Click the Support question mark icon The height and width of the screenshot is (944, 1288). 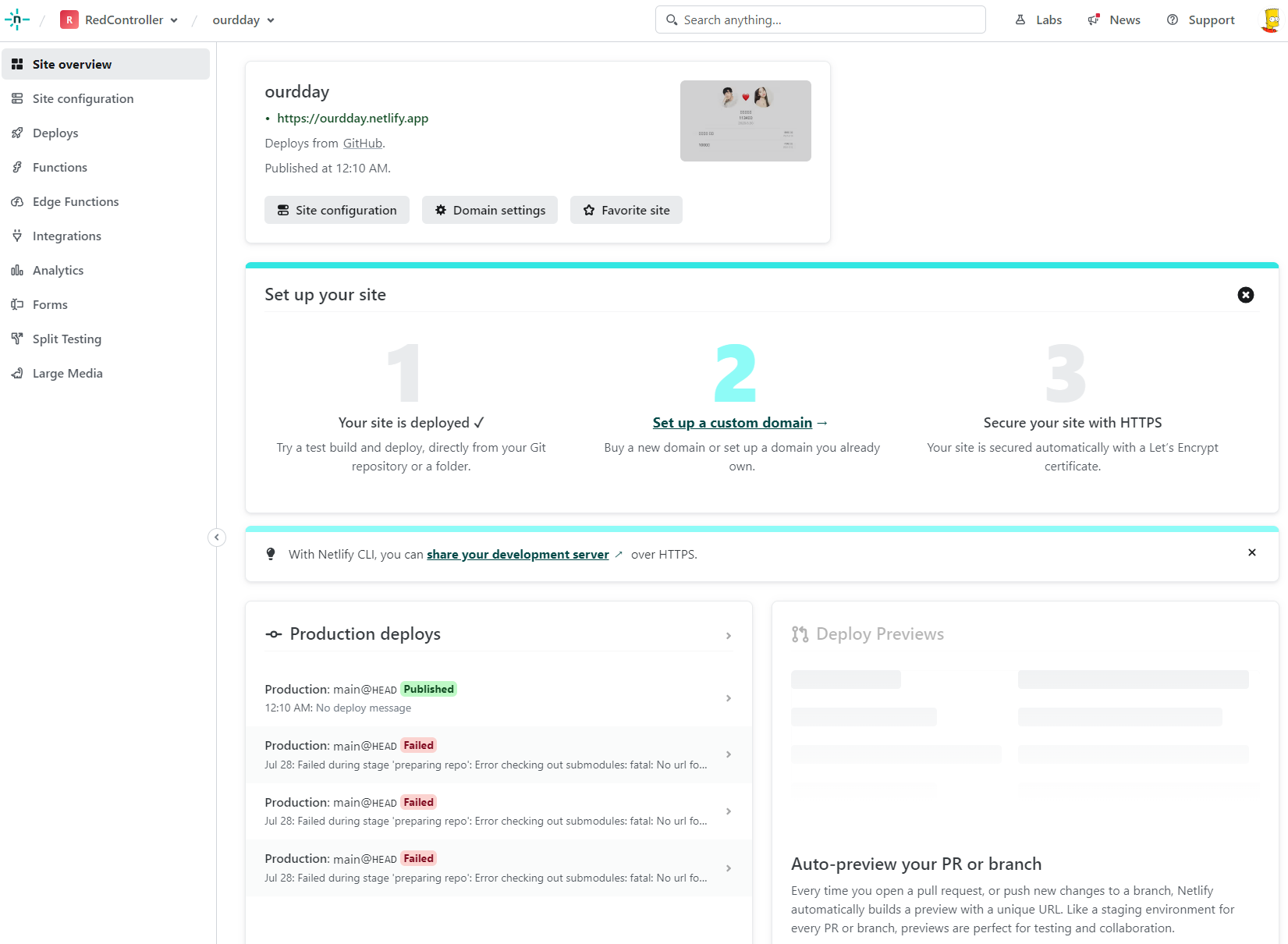coord(1173,20)
